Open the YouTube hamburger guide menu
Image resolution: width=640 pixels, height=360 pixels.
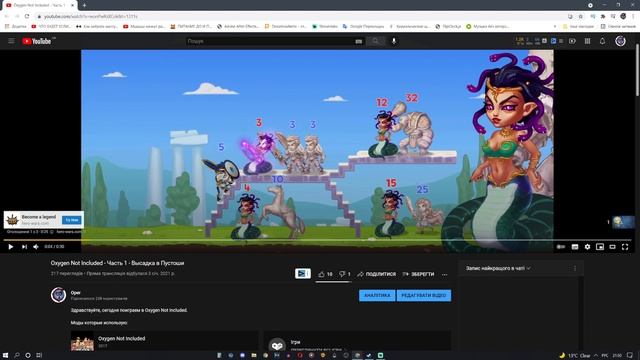[11, 41]
